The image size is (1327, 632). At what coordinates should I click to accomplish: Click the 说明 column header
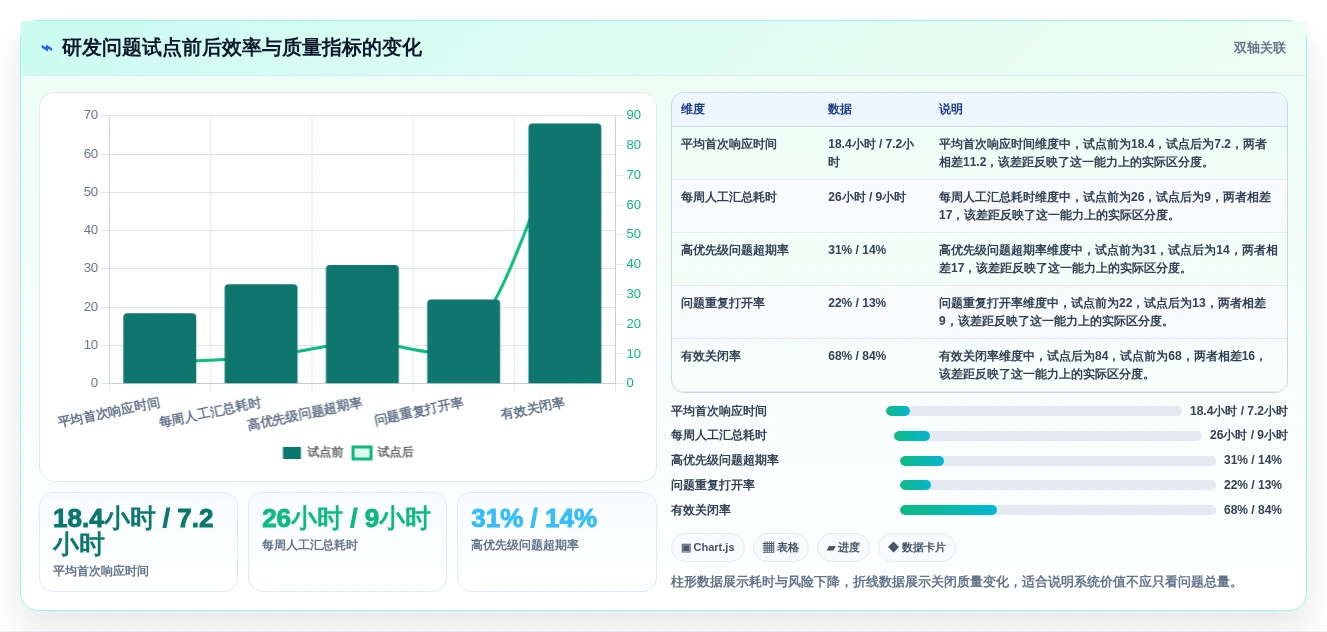coord(951,109)
